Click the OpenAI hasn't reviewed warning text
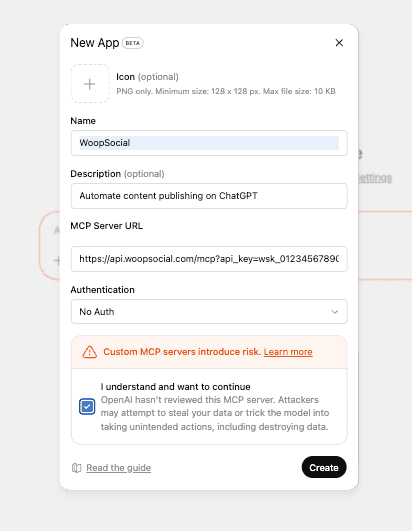This screenshot has height=531, width=412. pos(215,413)
